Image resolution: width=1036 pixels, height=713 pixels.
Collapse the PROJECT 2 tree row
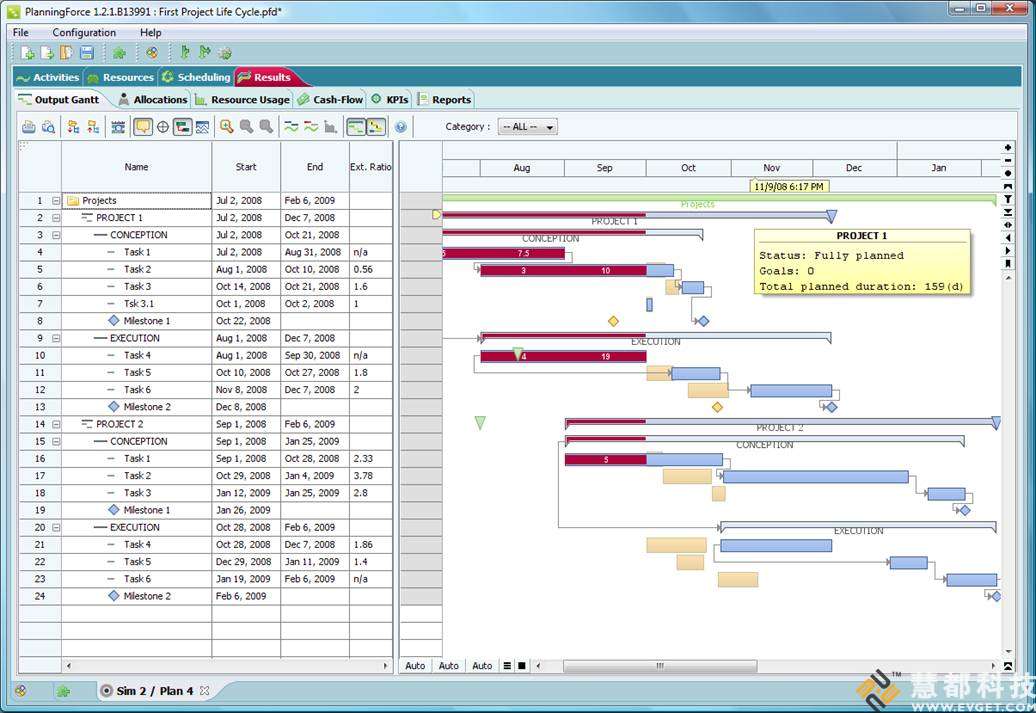(56, 424)
